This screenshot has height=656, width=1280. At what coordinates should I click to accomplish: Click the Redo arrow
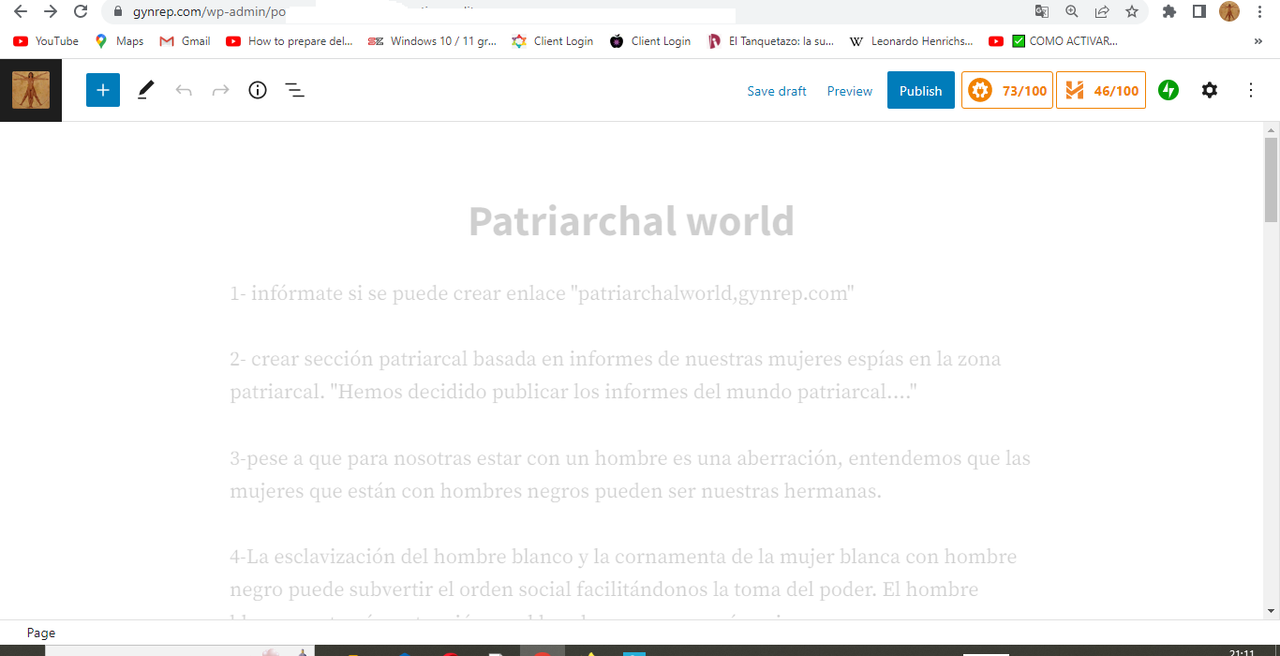(x=221, y=90)
